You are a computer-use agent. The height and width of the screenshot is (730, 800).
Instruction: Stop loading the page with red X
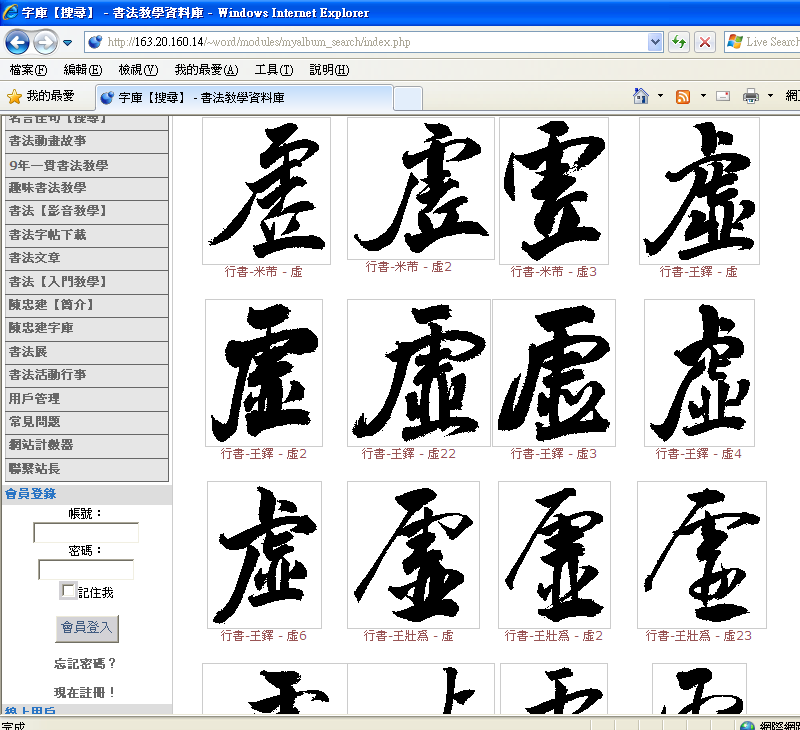point(705,42)
